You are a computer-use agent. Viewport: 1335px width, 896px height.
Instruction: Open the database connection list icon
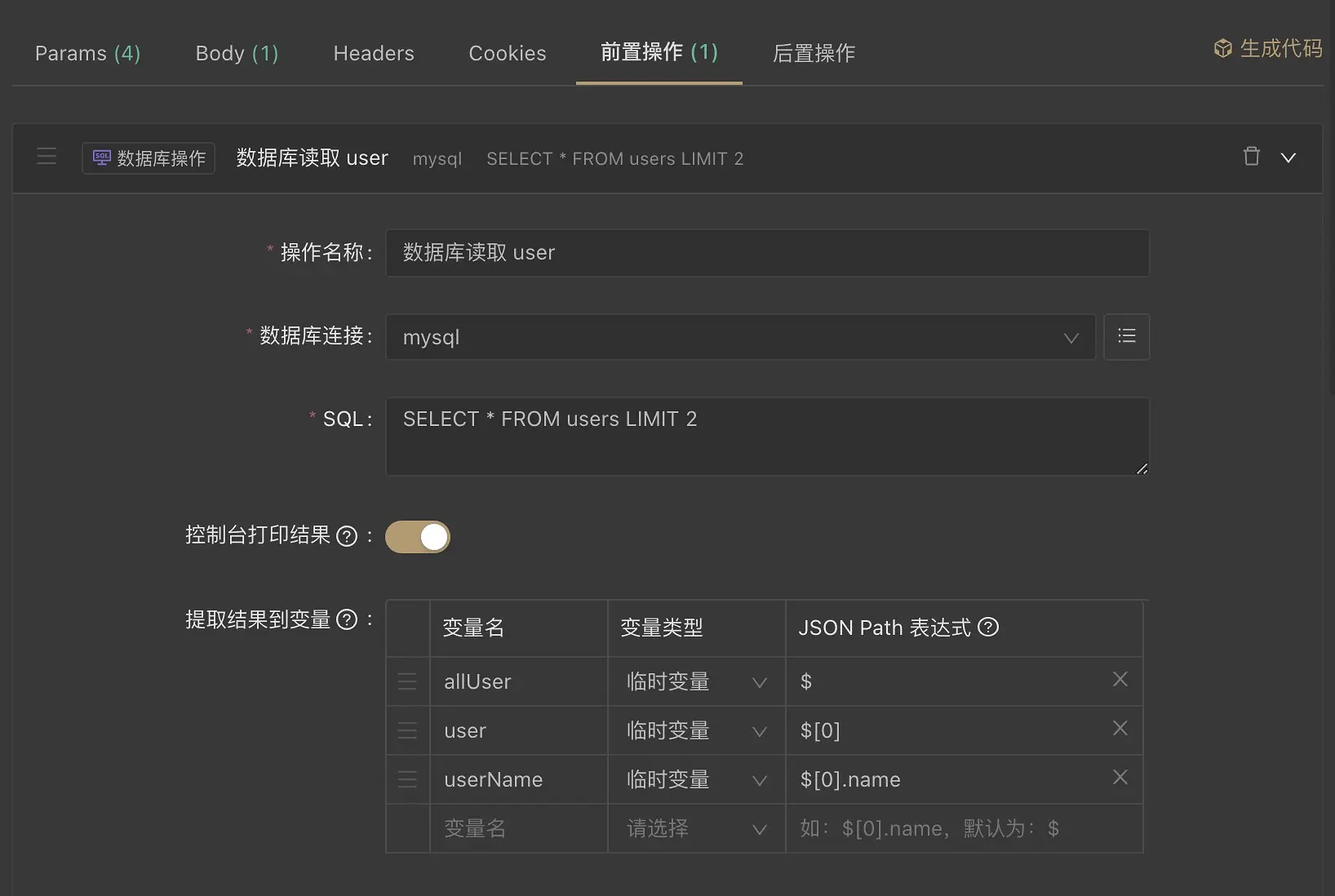tap(1127, 337)
